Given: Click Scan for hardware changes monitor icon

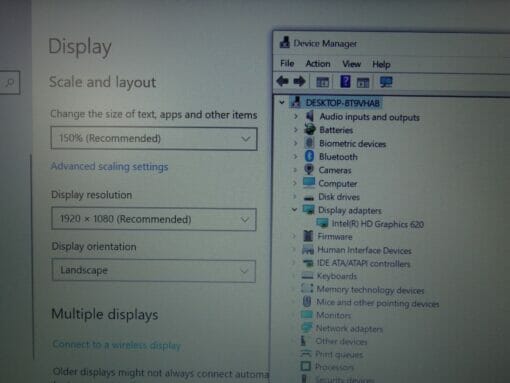Looking at the screenshot, I should coord(386,82).
